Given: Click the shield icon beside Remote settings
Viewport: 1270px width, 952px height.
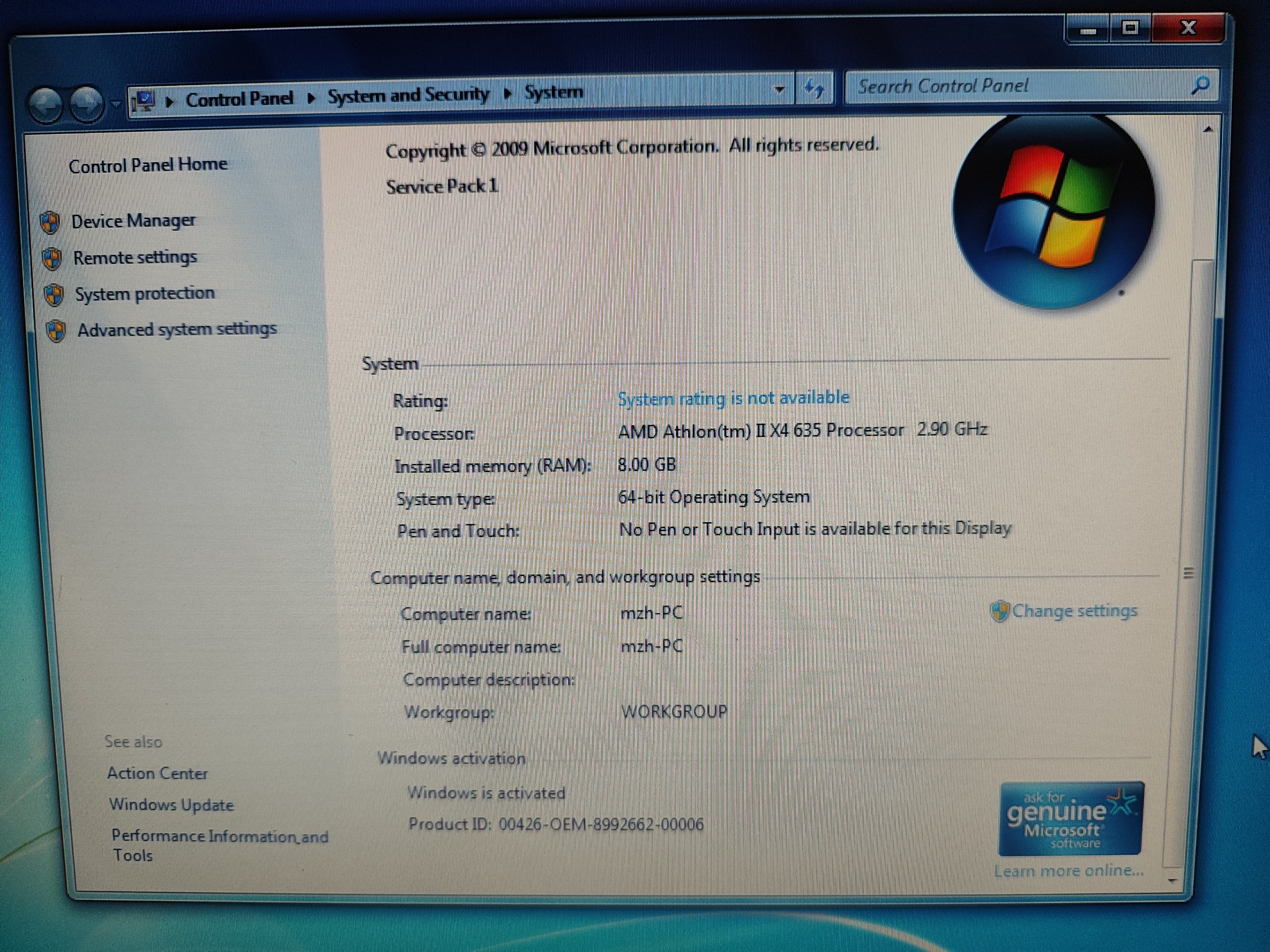Looking at the screenshot, I should pos(52,259).
